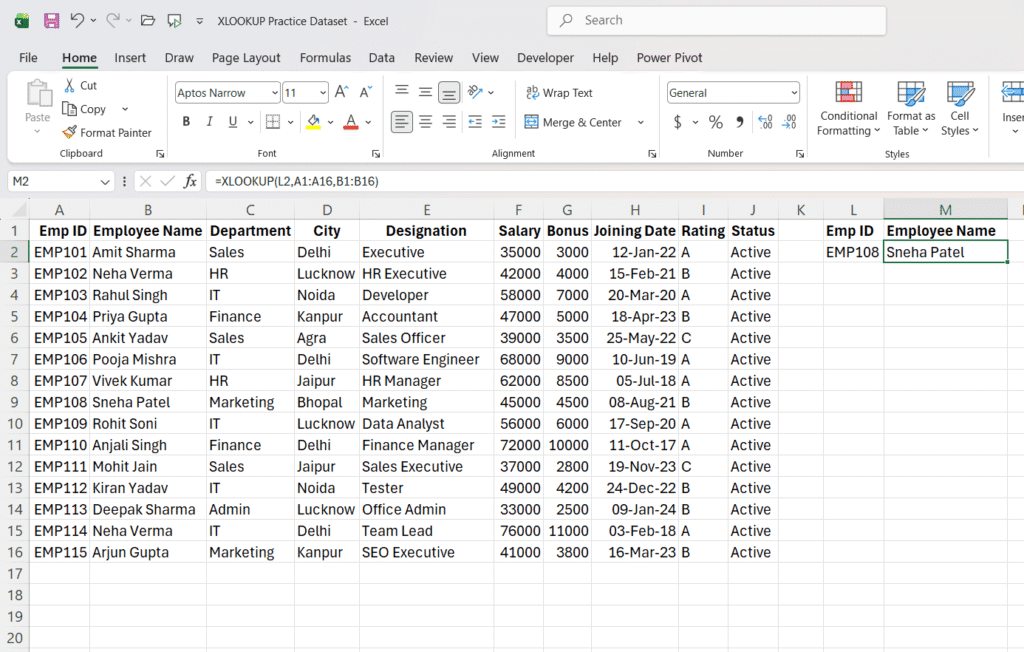
Task: Click the Paste clipboard icon
Action: (38, 93)
